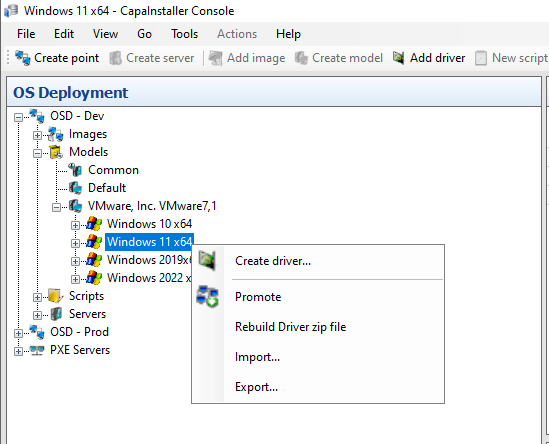Open the Tools menu

pos(185,34)
